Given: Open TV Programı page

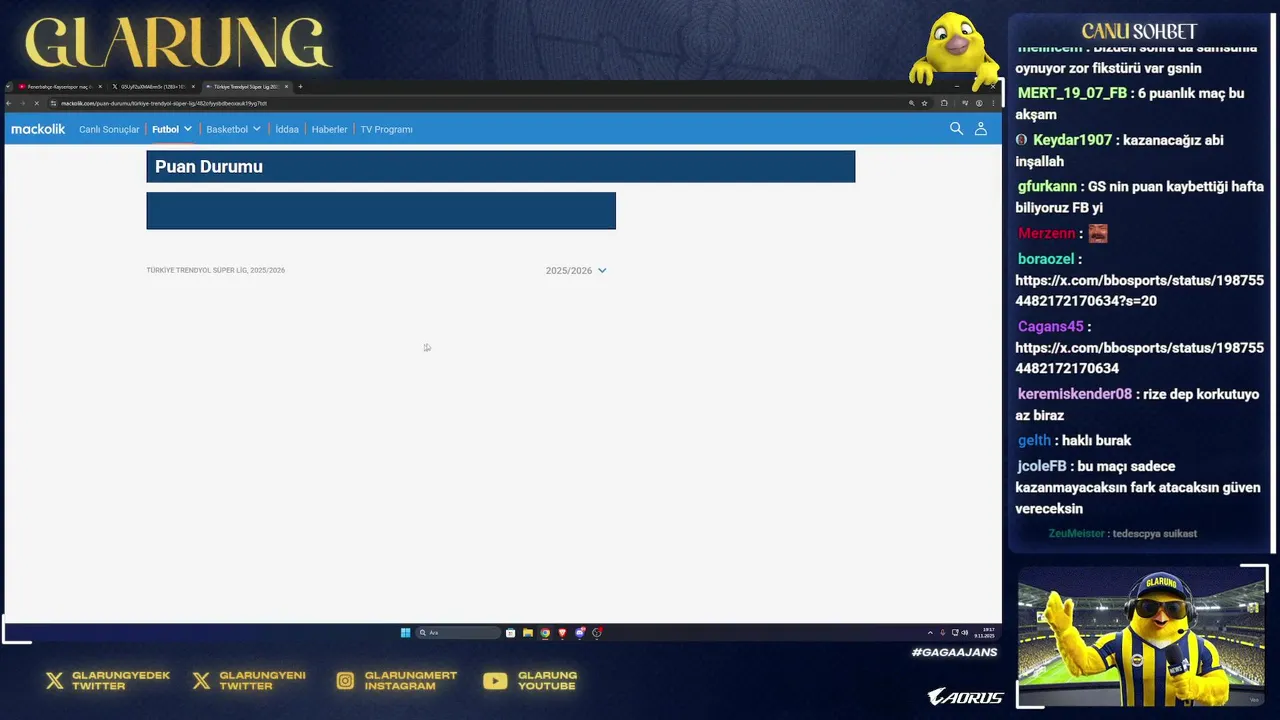Looking at the screenshot, I should pos(386,129).
